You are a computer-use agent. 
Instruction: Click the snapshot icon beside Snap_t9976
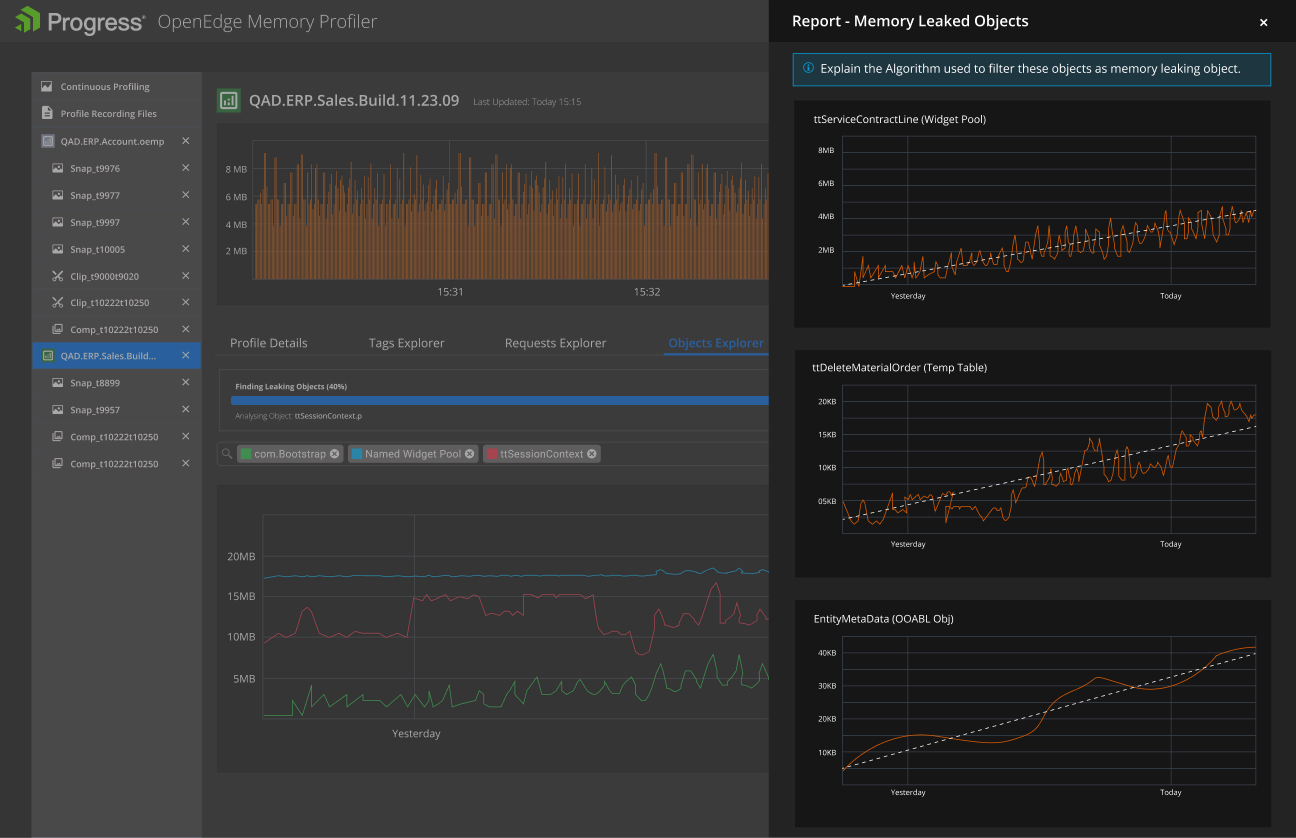pos(58,168)
